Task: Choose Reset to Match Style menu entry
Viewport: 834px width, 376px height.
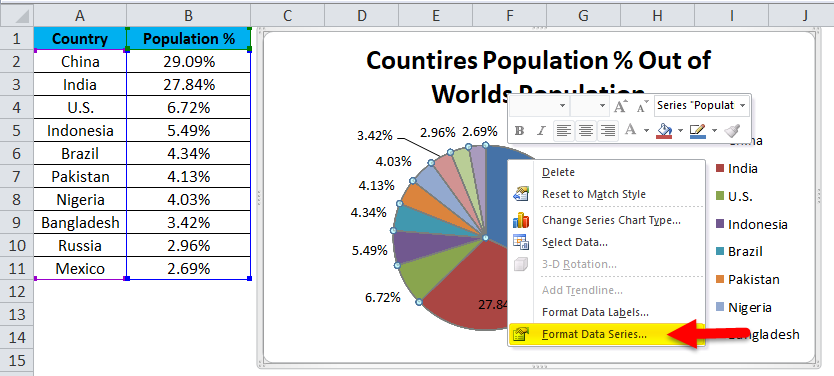Action: coord(607,194)
